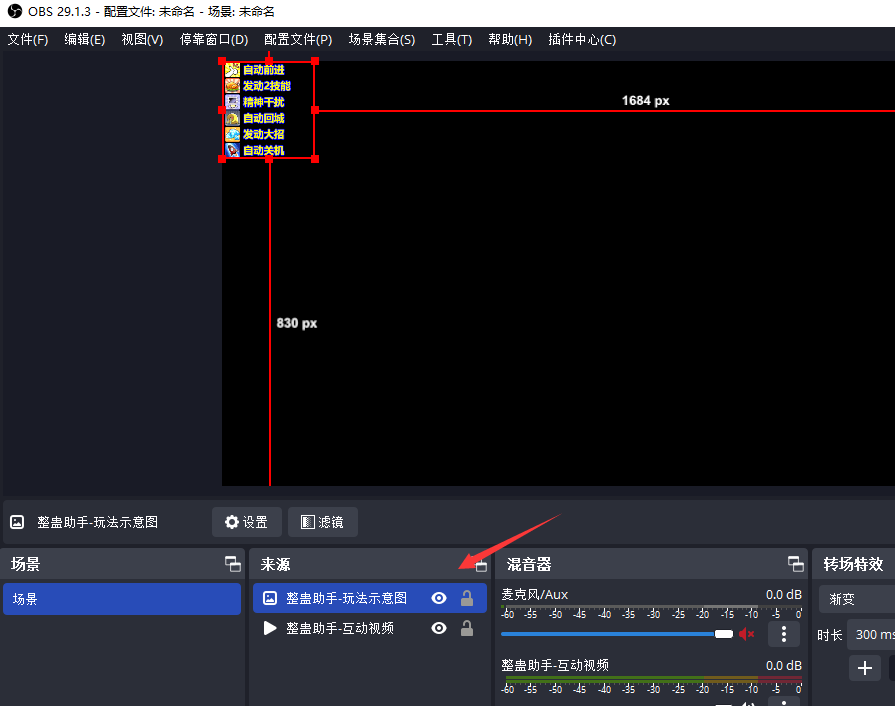Click the OBS logo in title bar

14,11
